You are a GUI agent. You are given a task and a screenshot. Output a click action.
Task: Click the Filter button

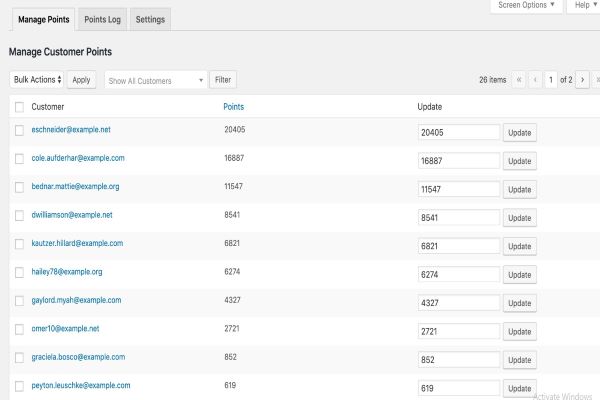tap(223, 79)
